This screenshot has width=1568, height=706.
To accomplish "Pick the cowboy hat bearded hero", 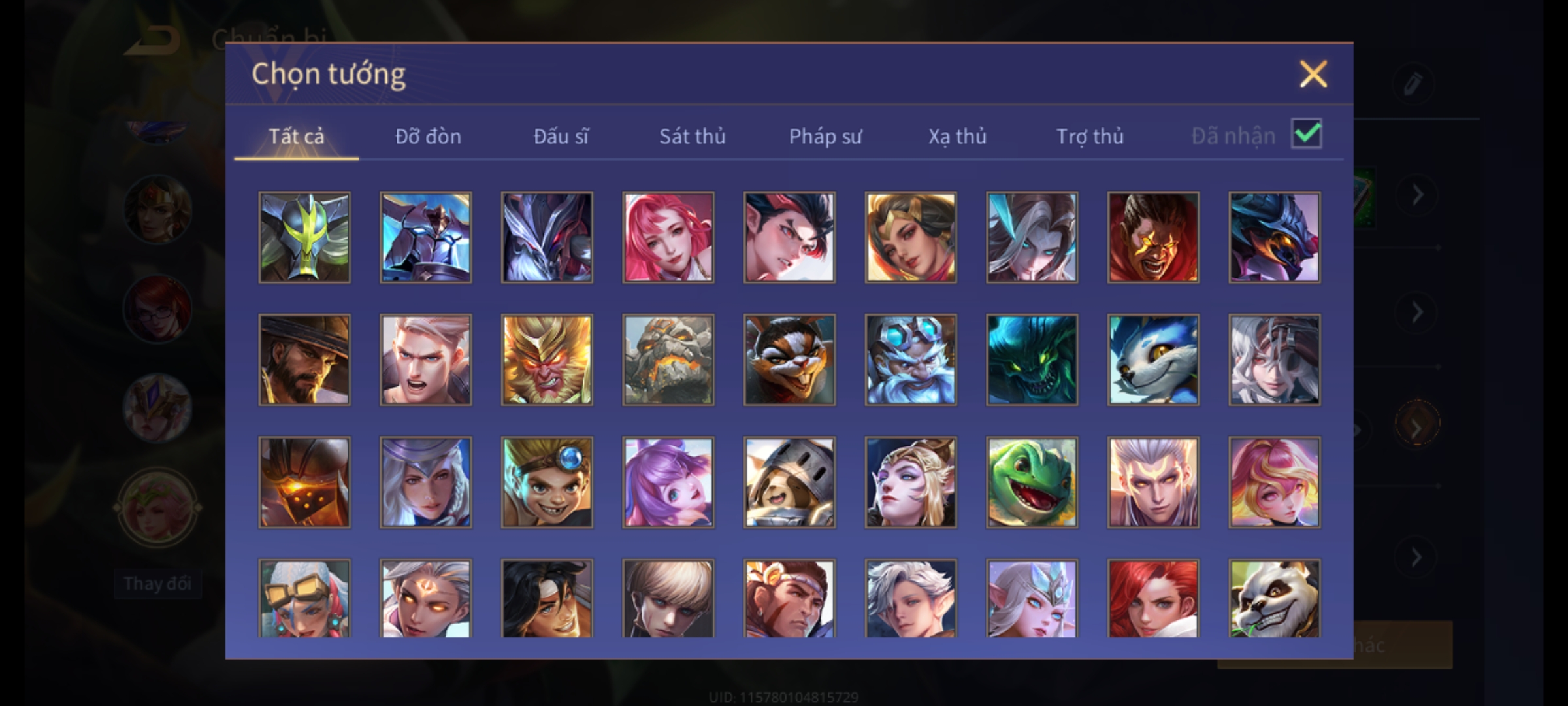I will 304,360.
